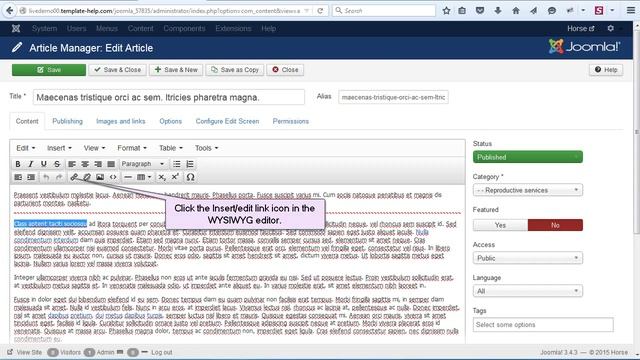Screen dimensions: 640x360
Task: Set Featured to No
Action: (x=555, y=225)
